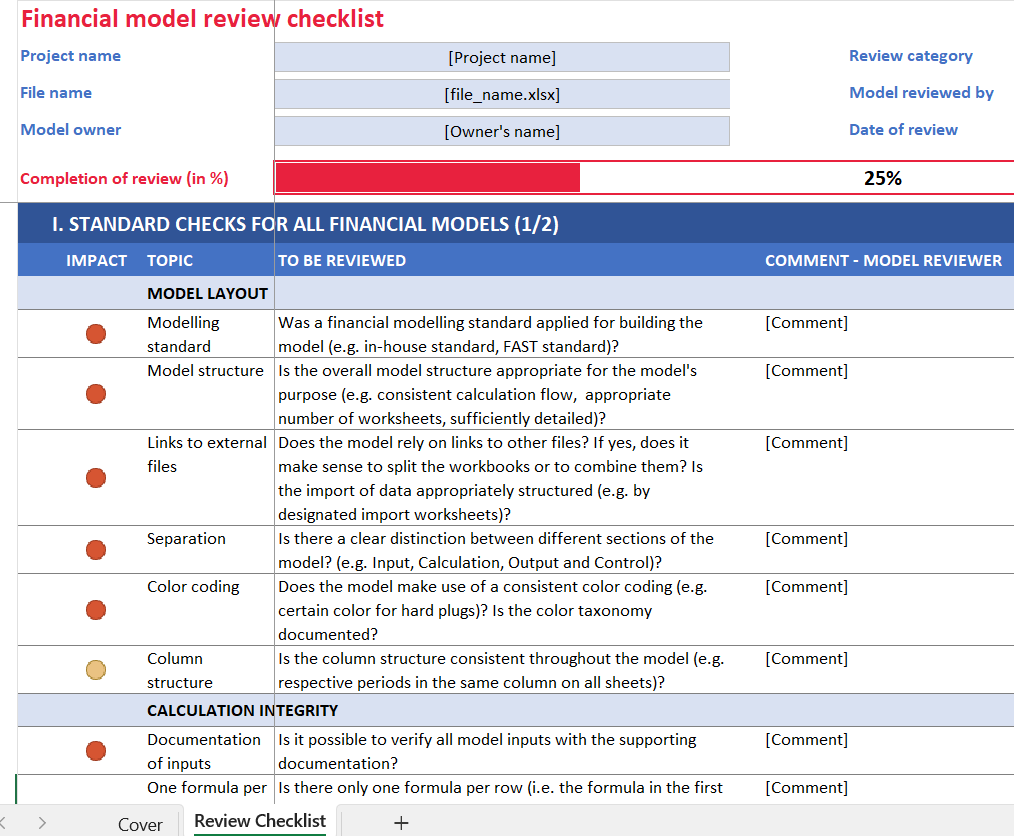
Task: Select the Project name label
Action: 70,56
